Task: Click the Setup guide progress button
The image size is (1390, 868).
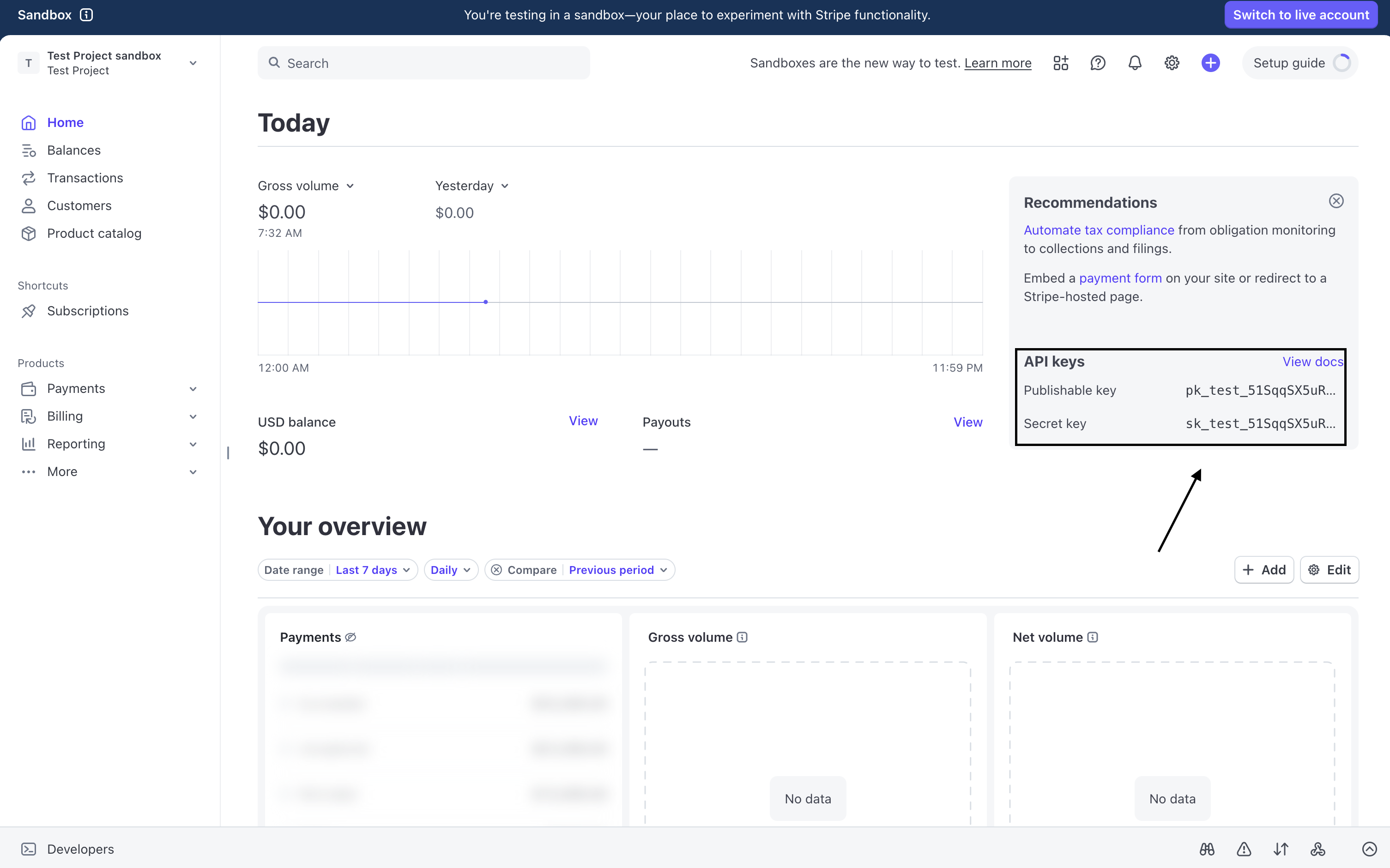Action: tap(1300, 63)
